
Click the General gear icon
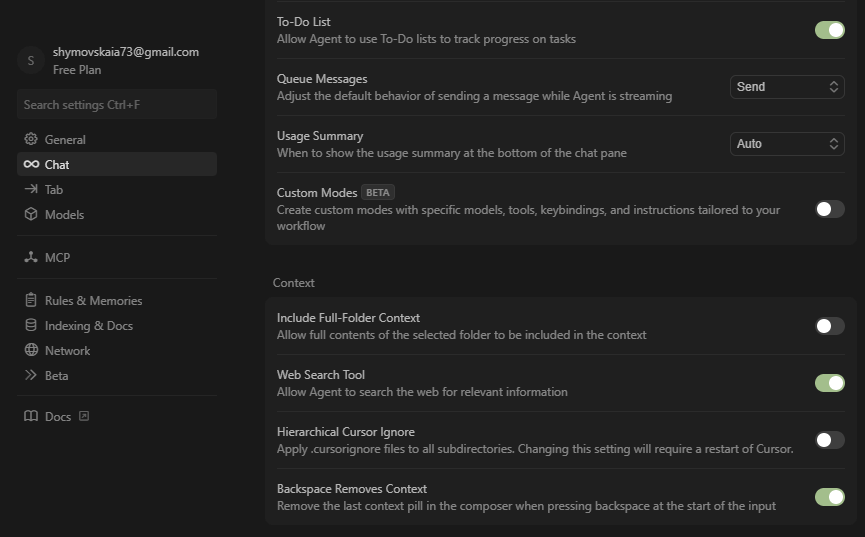pyautogui.click(x=31, y=140)
